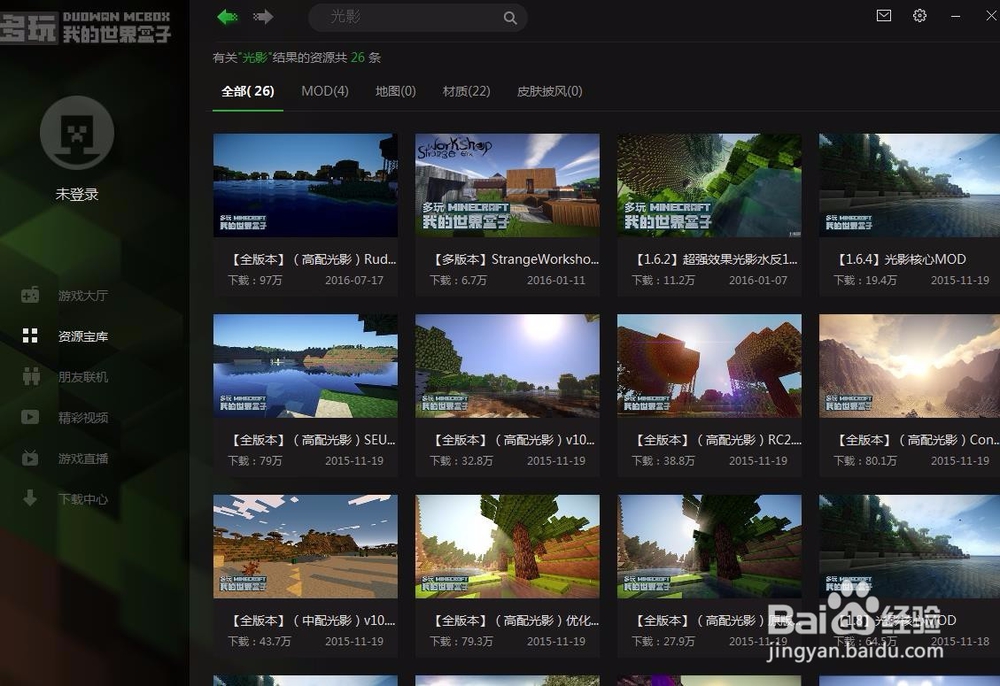The width and height of the screenshot is (1000, 686).
Task: Open the 27.9万 downloads shader thumbnail
Action: click(x=709, y=546)
